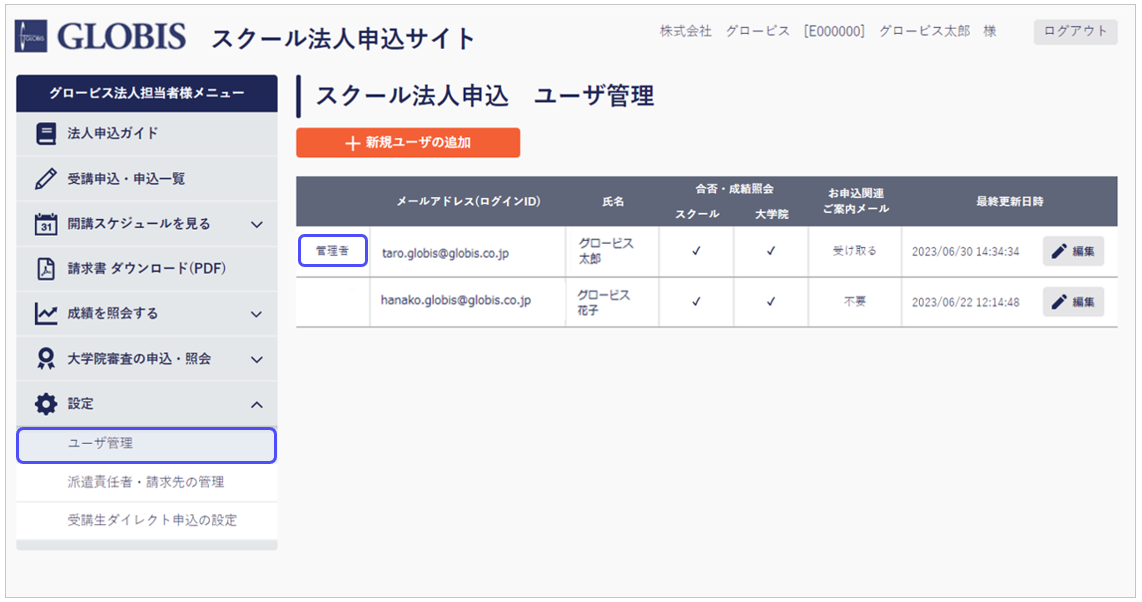Click the GLOBIS logo icon
Screen dimensions: 1142x602
coord(31,36)
